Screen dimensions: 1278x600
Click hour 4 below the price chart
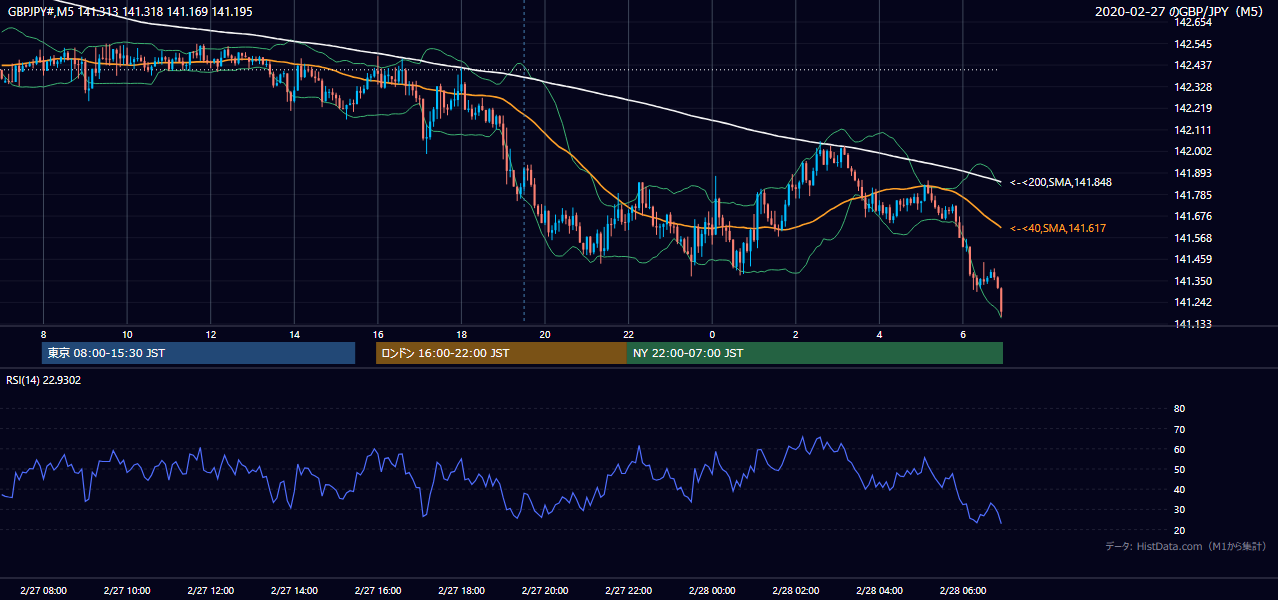[879, 334]
